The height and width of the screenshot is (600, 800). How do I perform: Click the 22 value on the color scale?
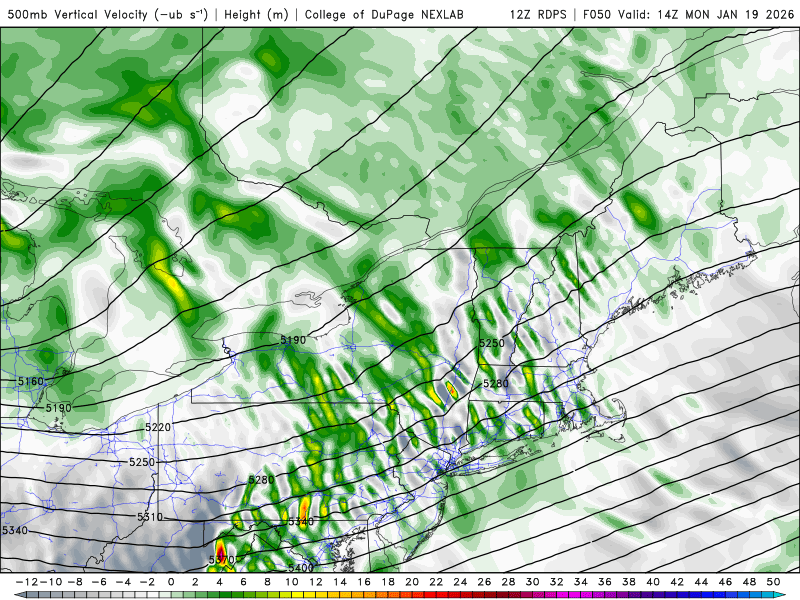(436, 582)
